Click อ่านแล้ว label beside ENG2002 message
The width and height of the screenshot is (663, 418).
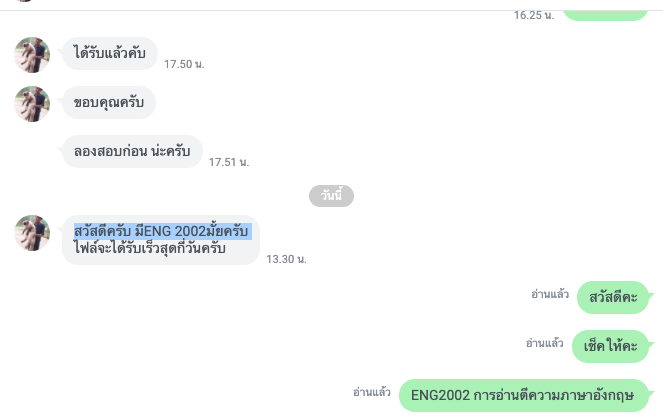pyautogui.click(x=372, y=392)
